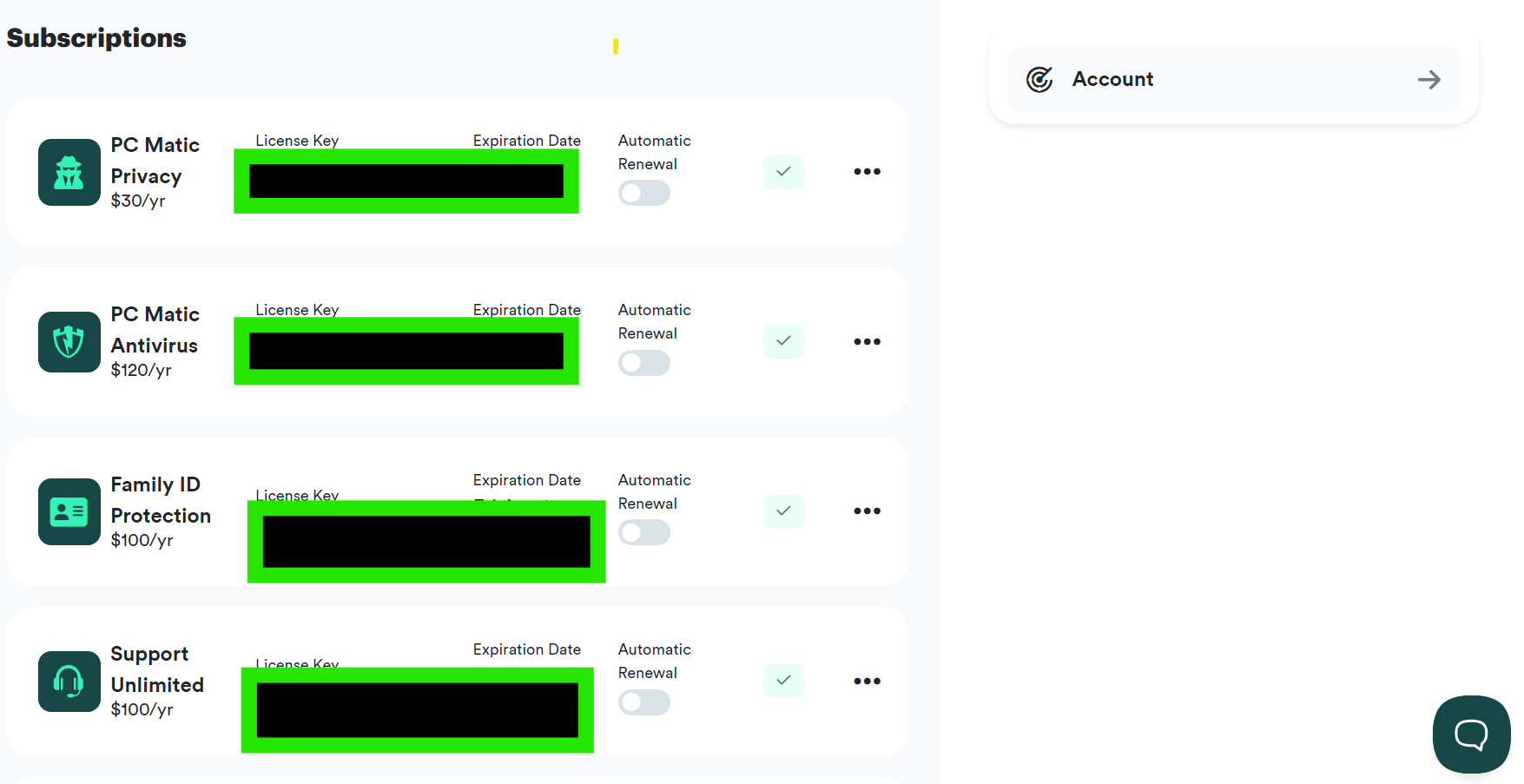Show more options for Support Unlimited
The width and height of the screenshot is (1524, 784).
coord(867,682)
